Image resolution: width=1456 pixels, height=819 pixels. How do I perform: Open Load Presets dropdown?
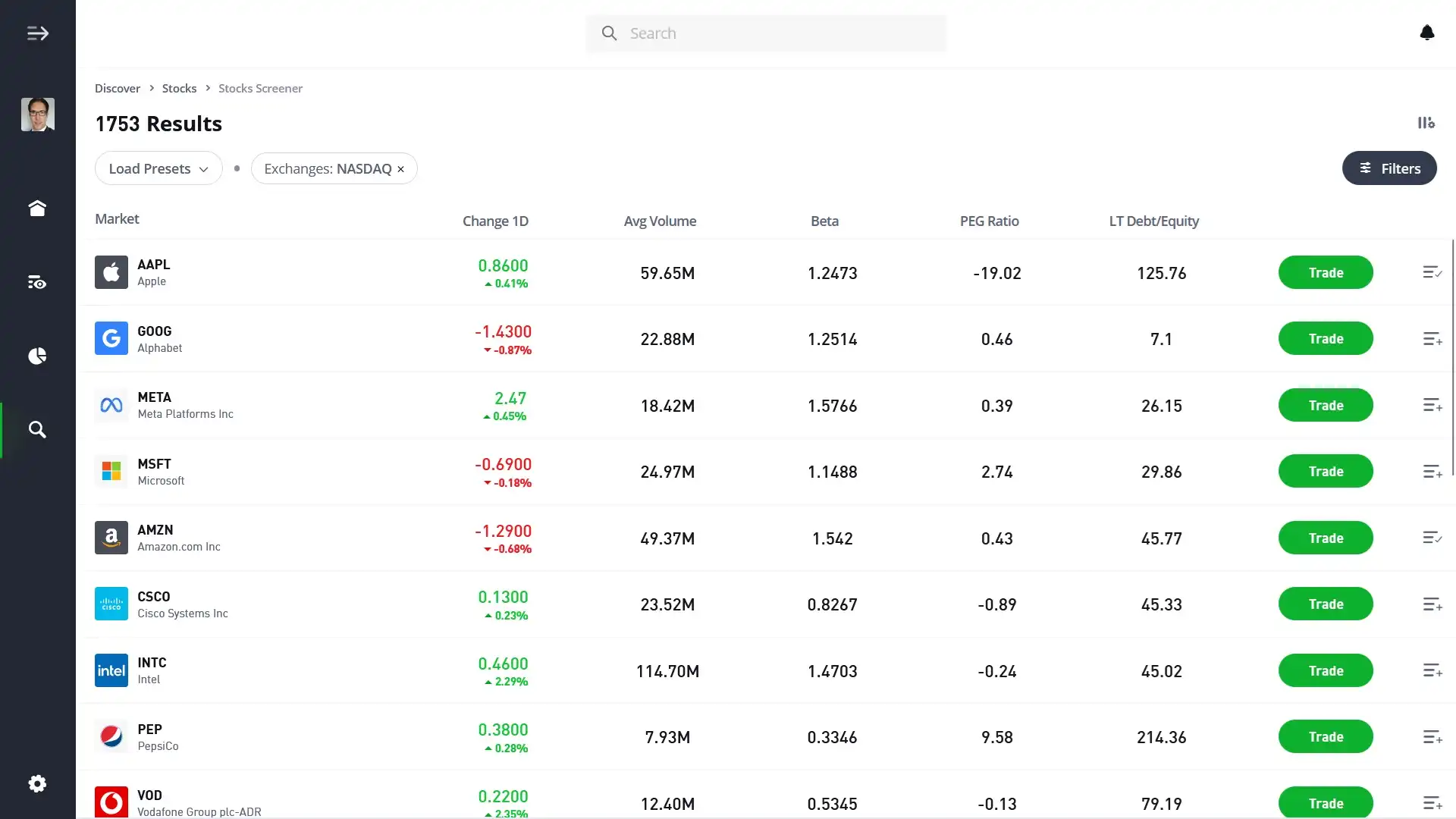[158, 168]
